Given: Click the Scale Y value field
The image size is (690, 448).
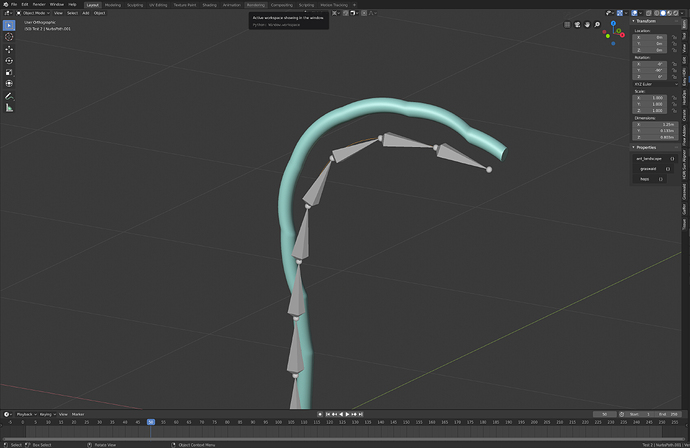Looking at the screenshot, I should pos(650,104).
